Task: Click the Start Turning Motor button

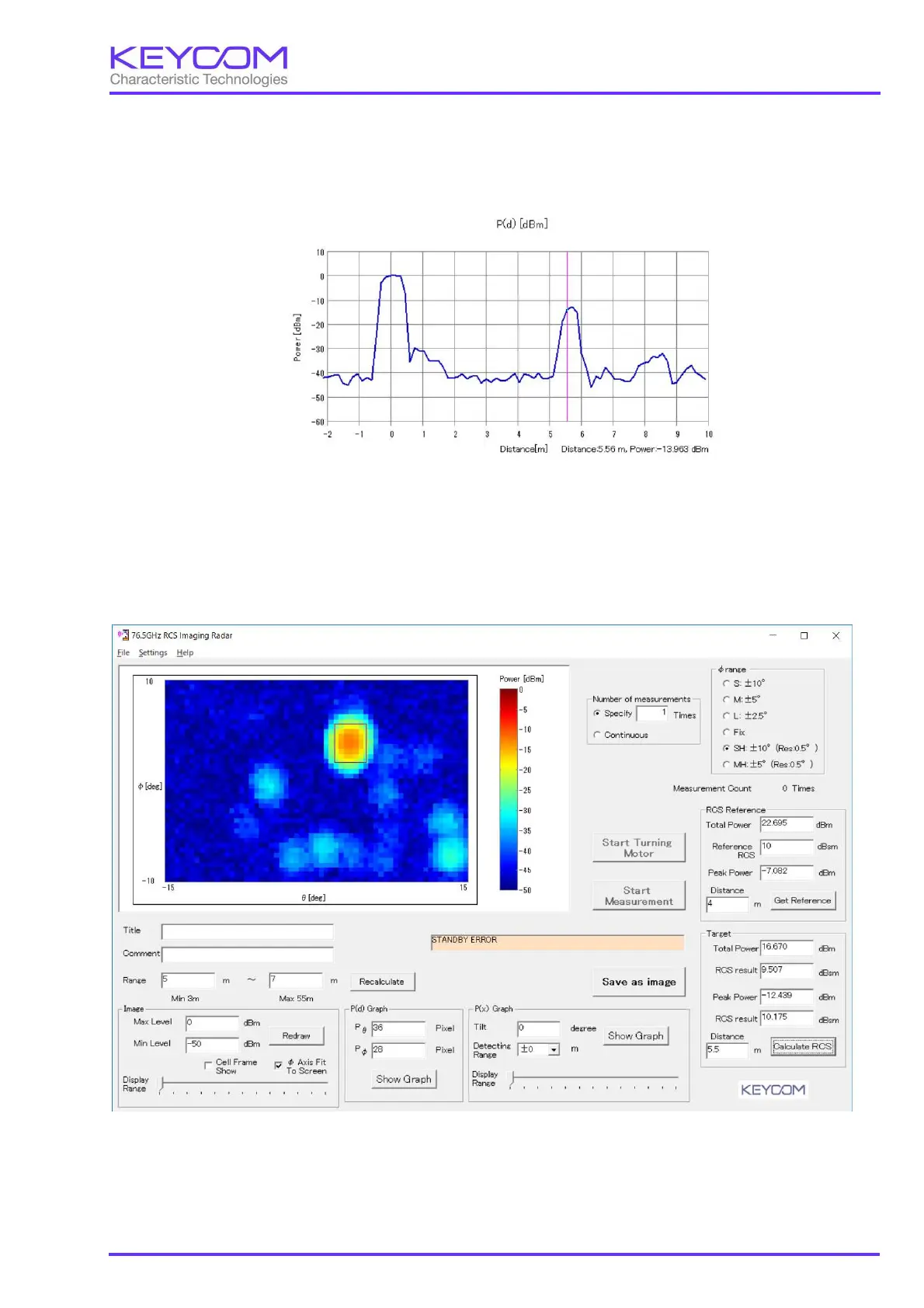Action: point(638,848)
